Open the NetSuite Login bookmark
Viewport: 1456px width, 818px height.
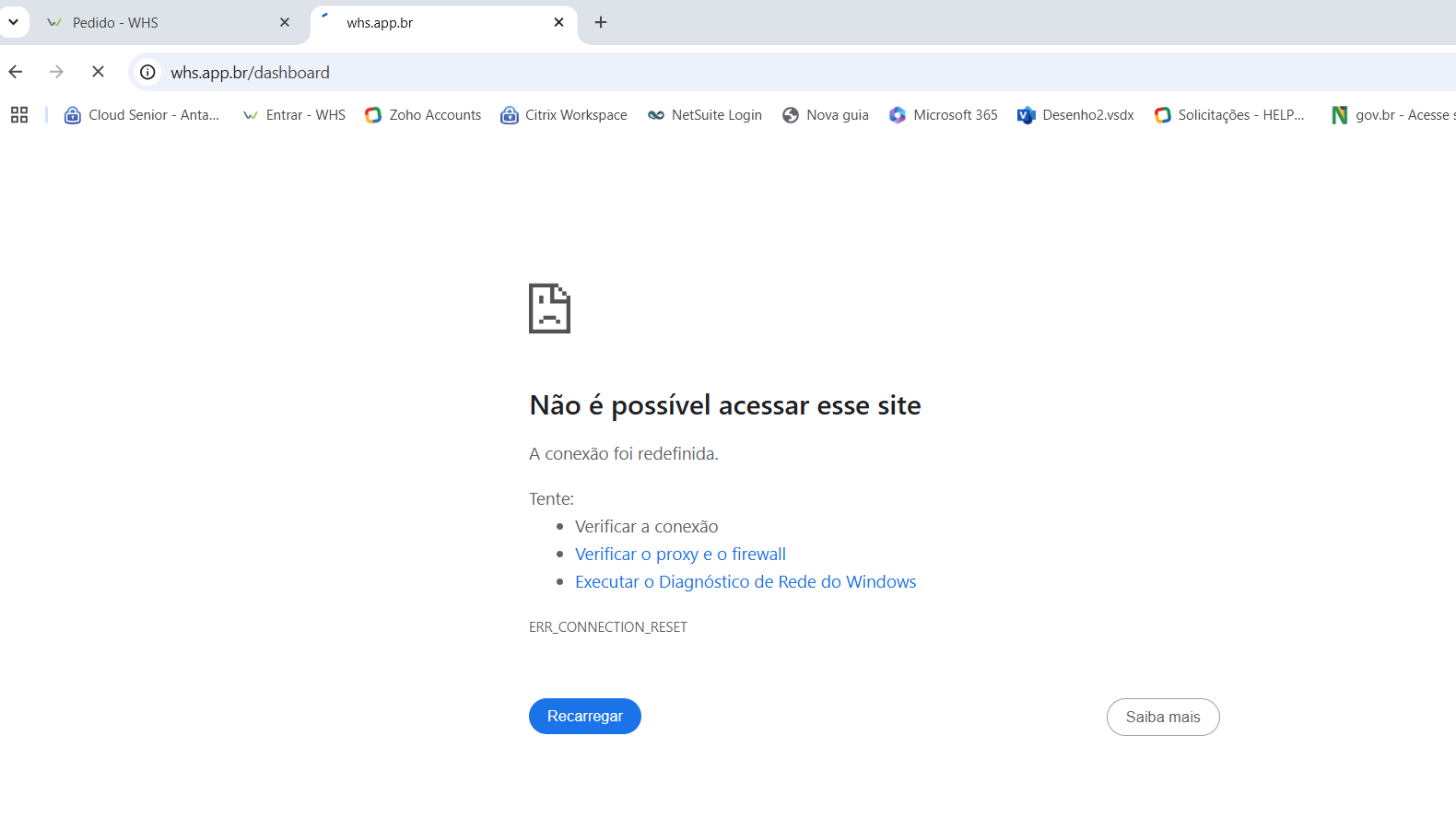[705, 115]
